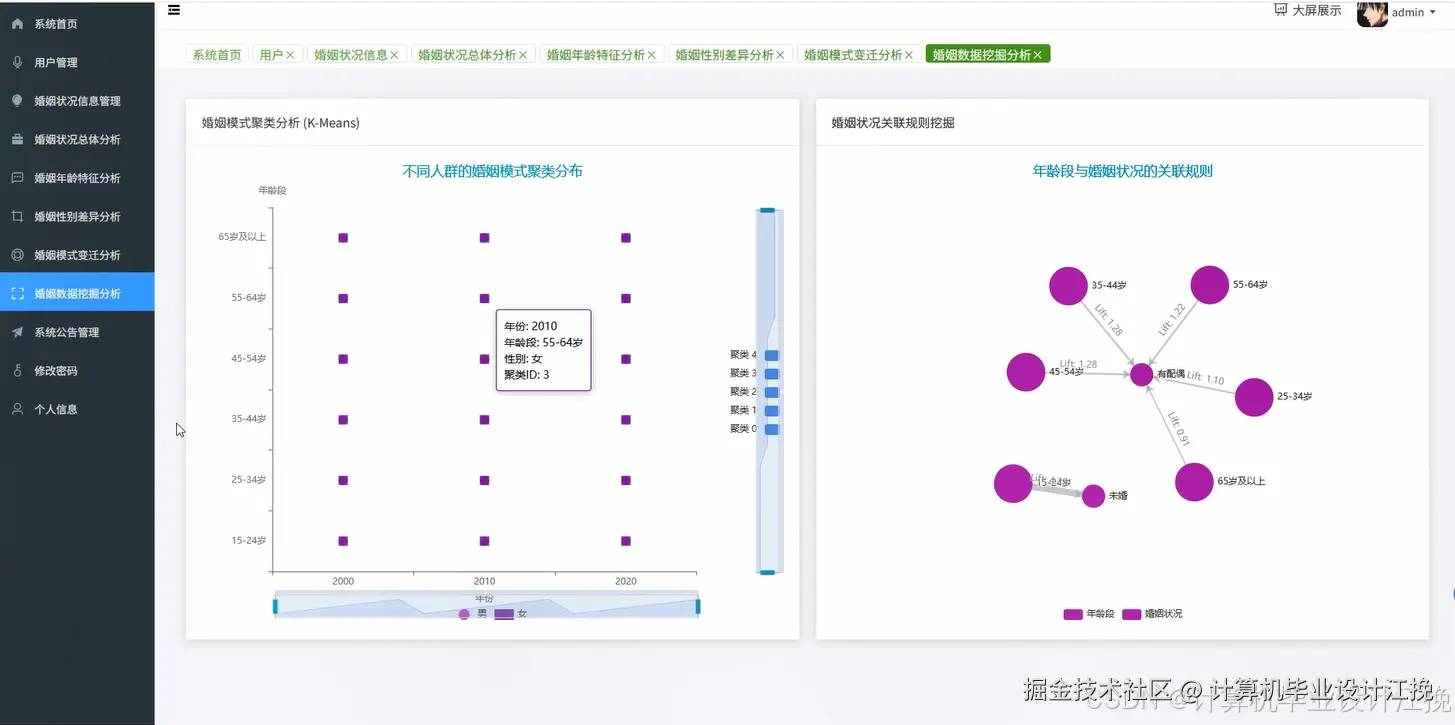Toggle the 女 series in scatter legend

[511, 614]
